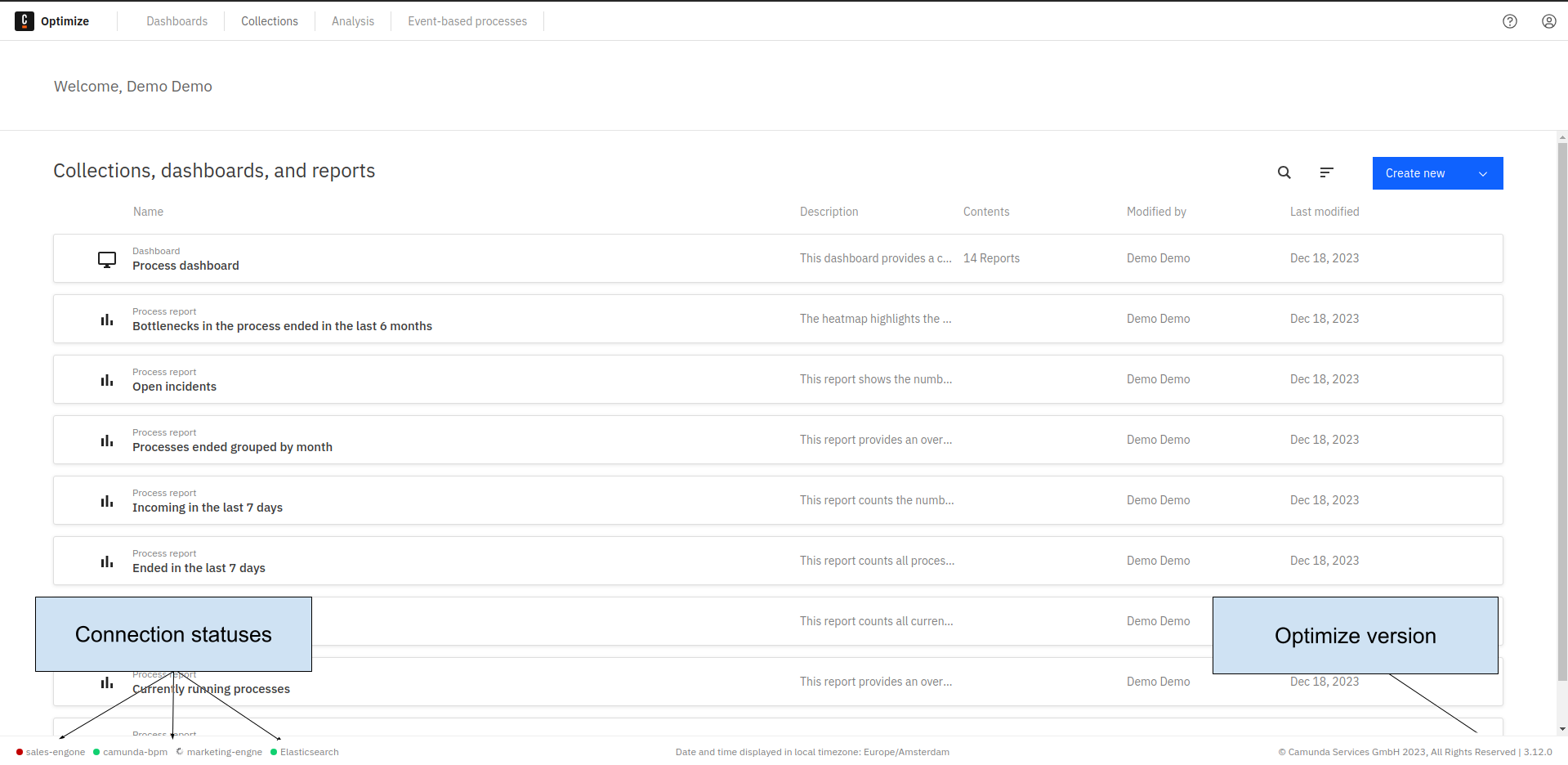Viewport: 1568px width, 765px height.
Task: Open the search in collections list
Action: coord(1284,172)
